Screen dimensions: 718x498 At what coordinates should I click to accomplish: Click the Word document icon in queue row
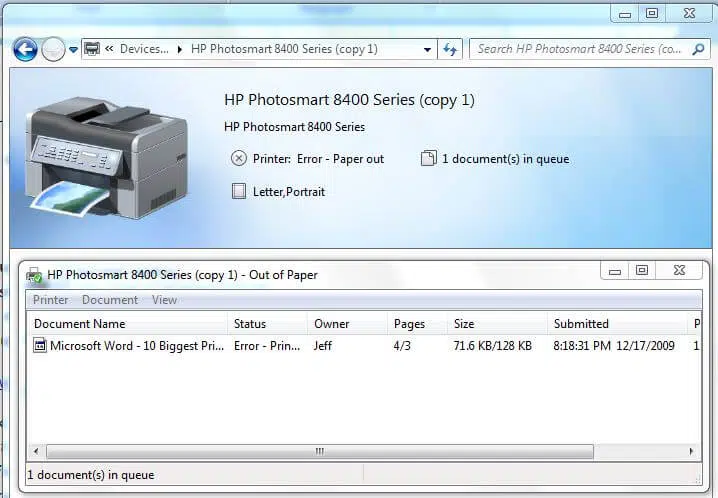click(40, 346)
